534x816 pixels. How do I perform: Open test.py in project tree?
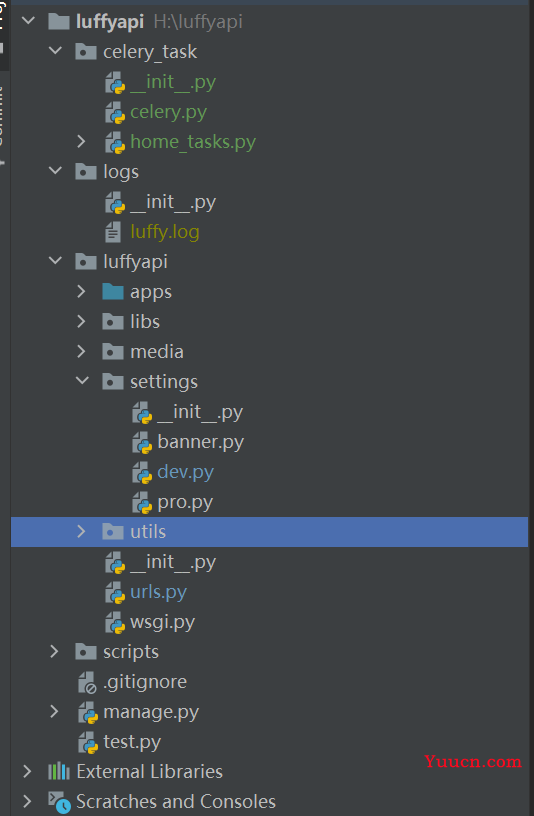point(132,742)
